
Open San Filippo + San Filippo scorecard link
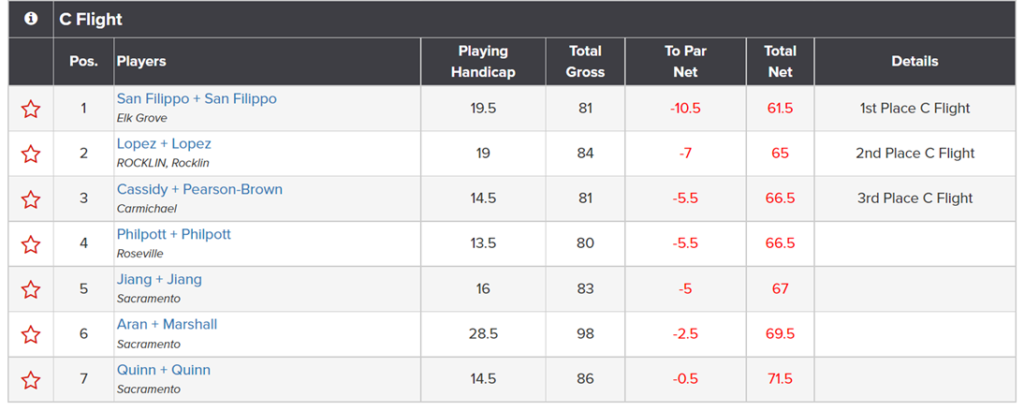pos(197,99)
